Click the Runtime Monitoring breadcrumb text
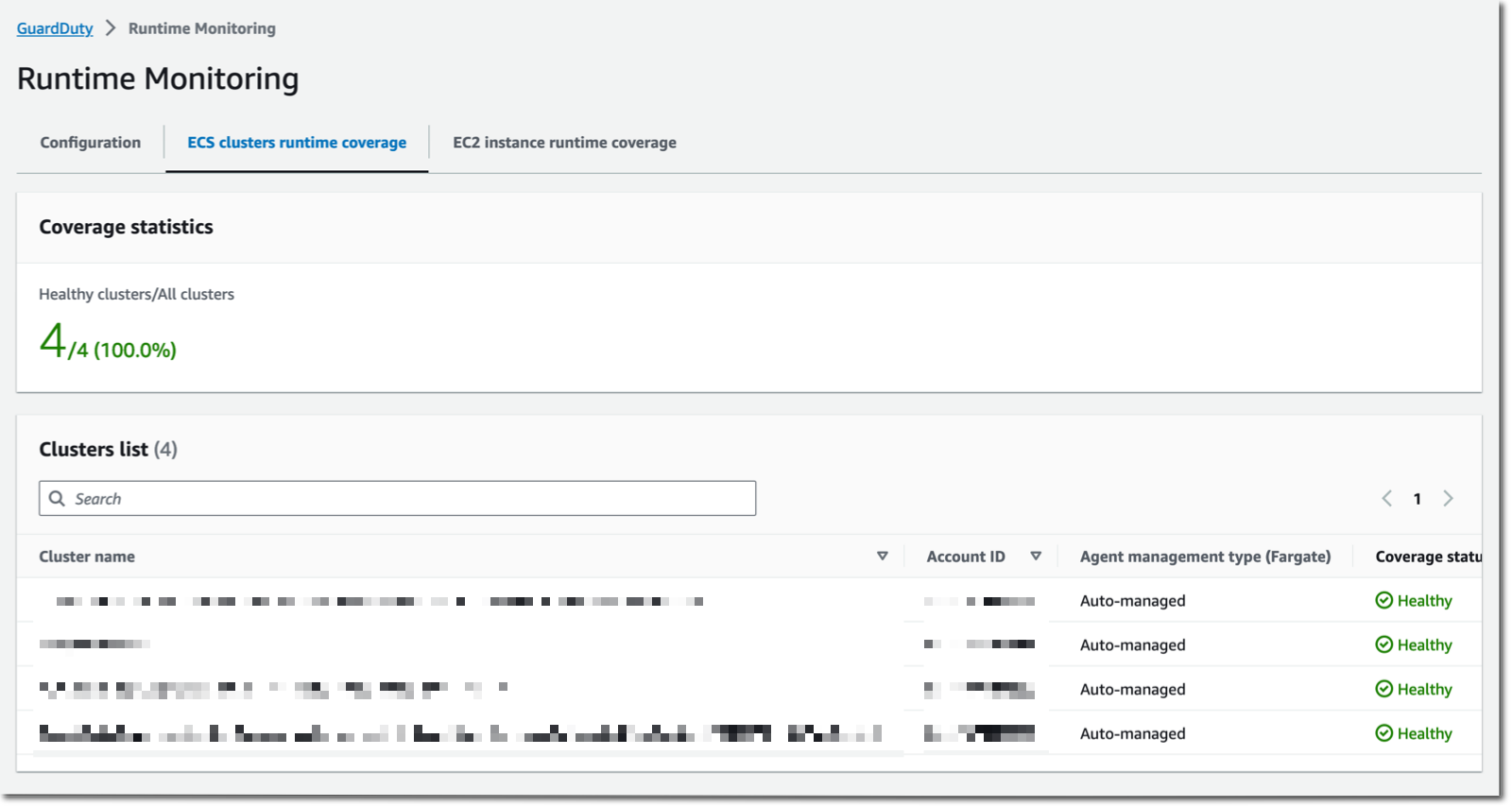The image size is (1512, 807). point(202,28)
